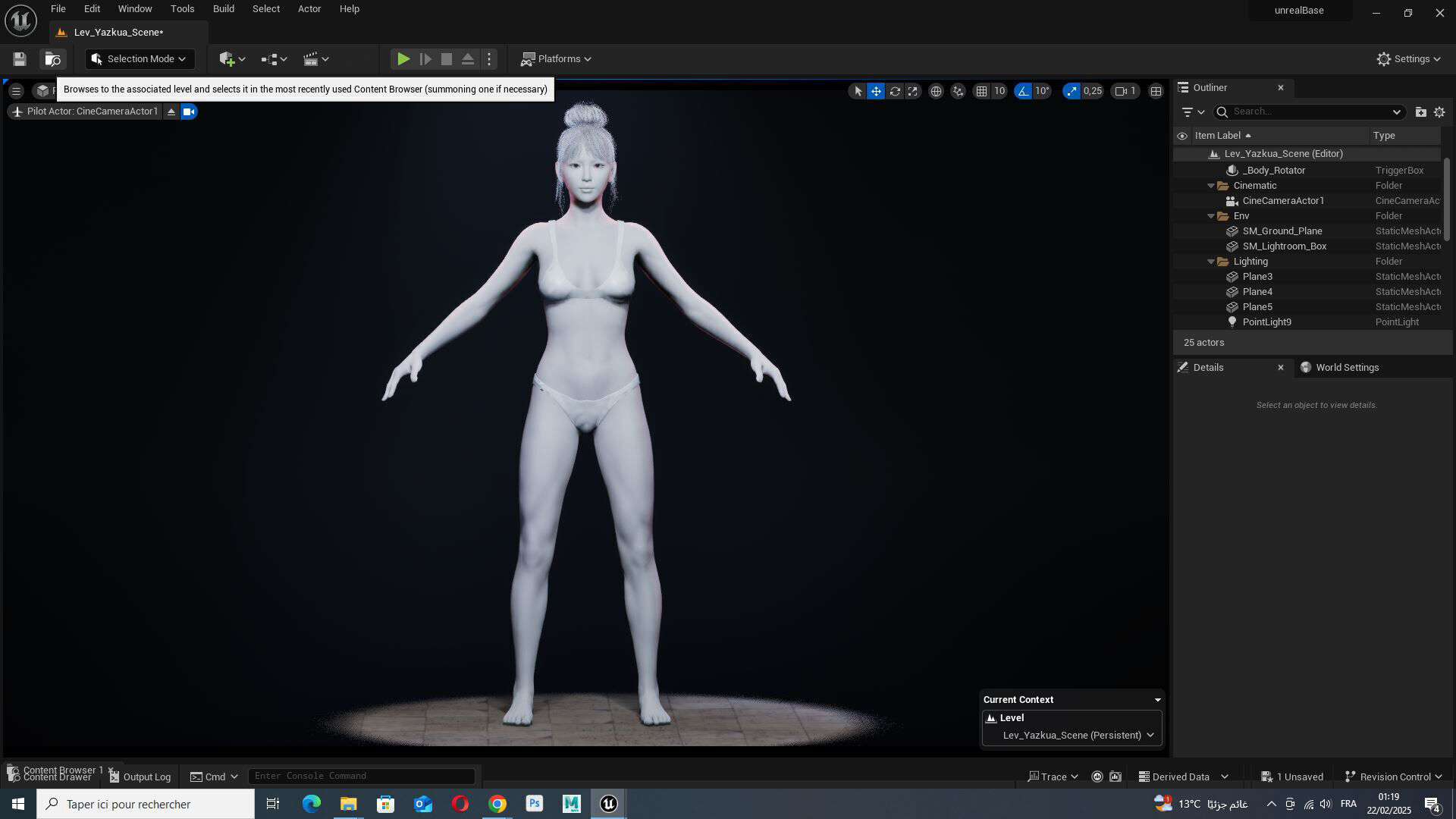The height and width of the screenshot is (819, 1456).
Task: Open the camera speed 1 control
Action: point(1125,91)
